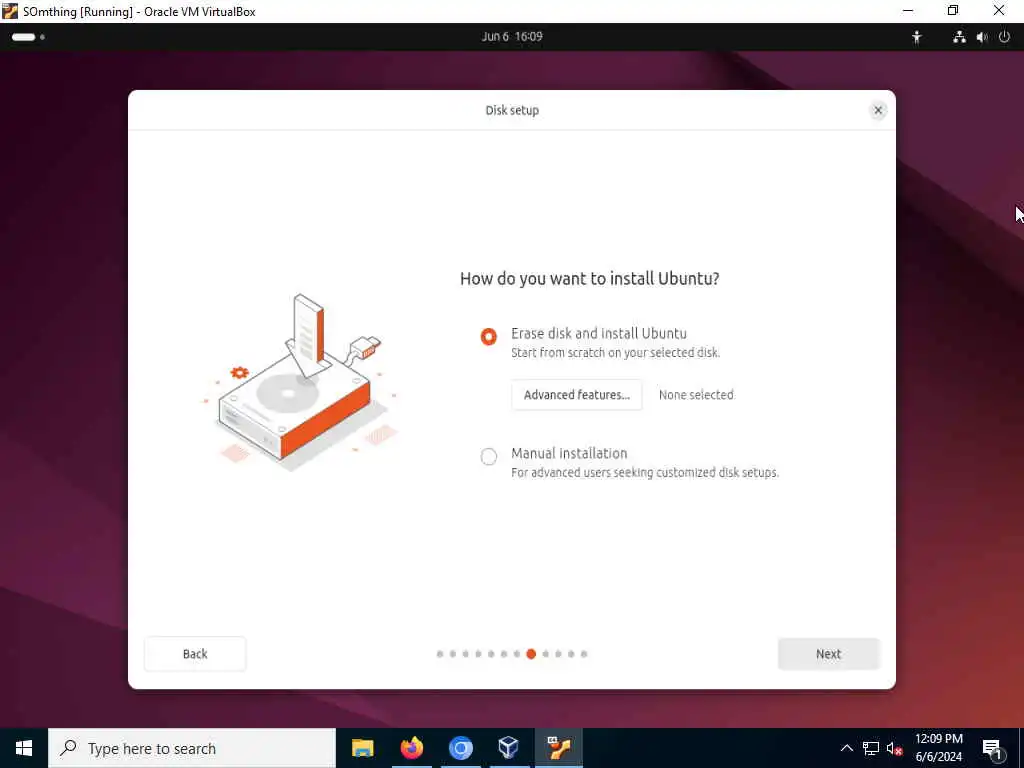
Task: Return with the Back button
Action: [195, 654]
